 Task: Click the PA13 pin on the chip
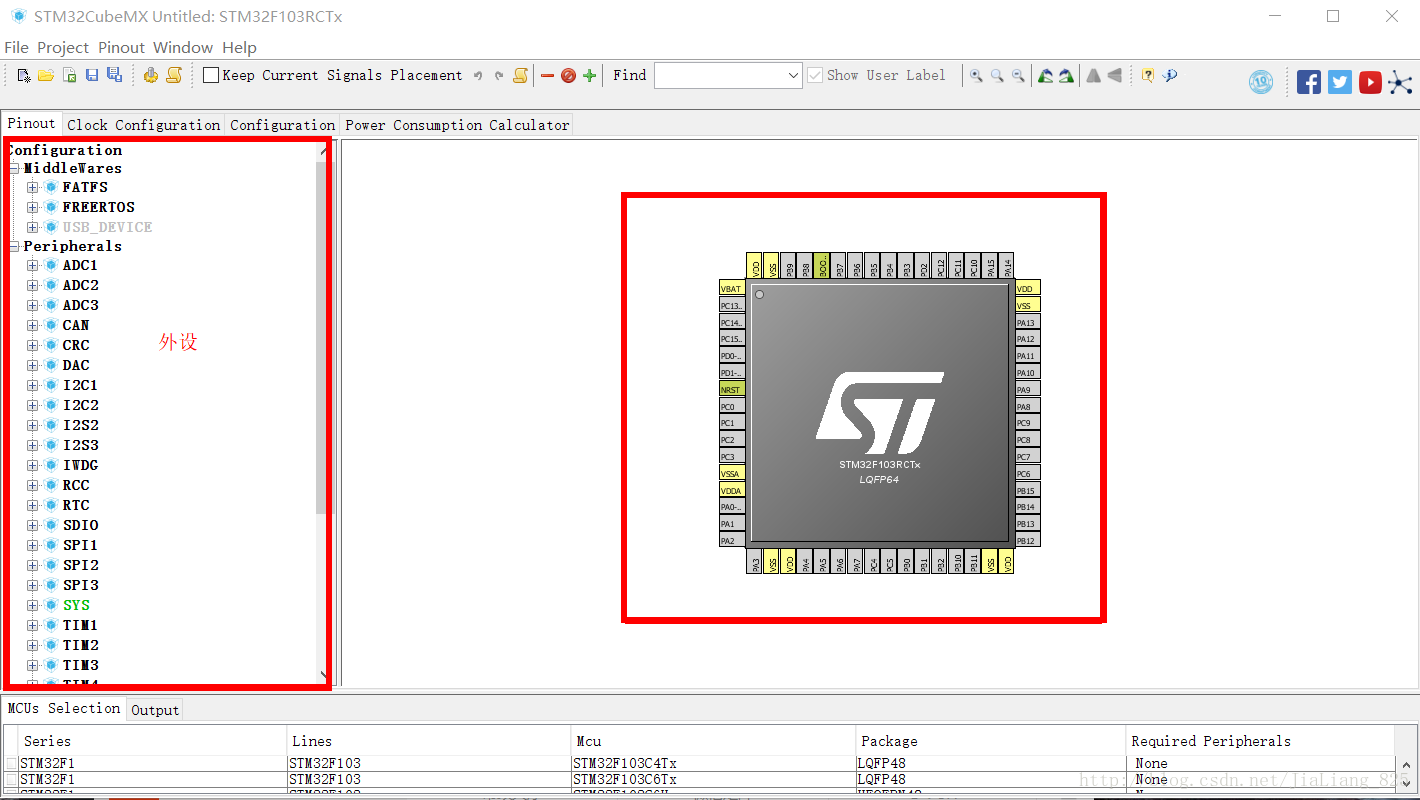coord(1027,322)
